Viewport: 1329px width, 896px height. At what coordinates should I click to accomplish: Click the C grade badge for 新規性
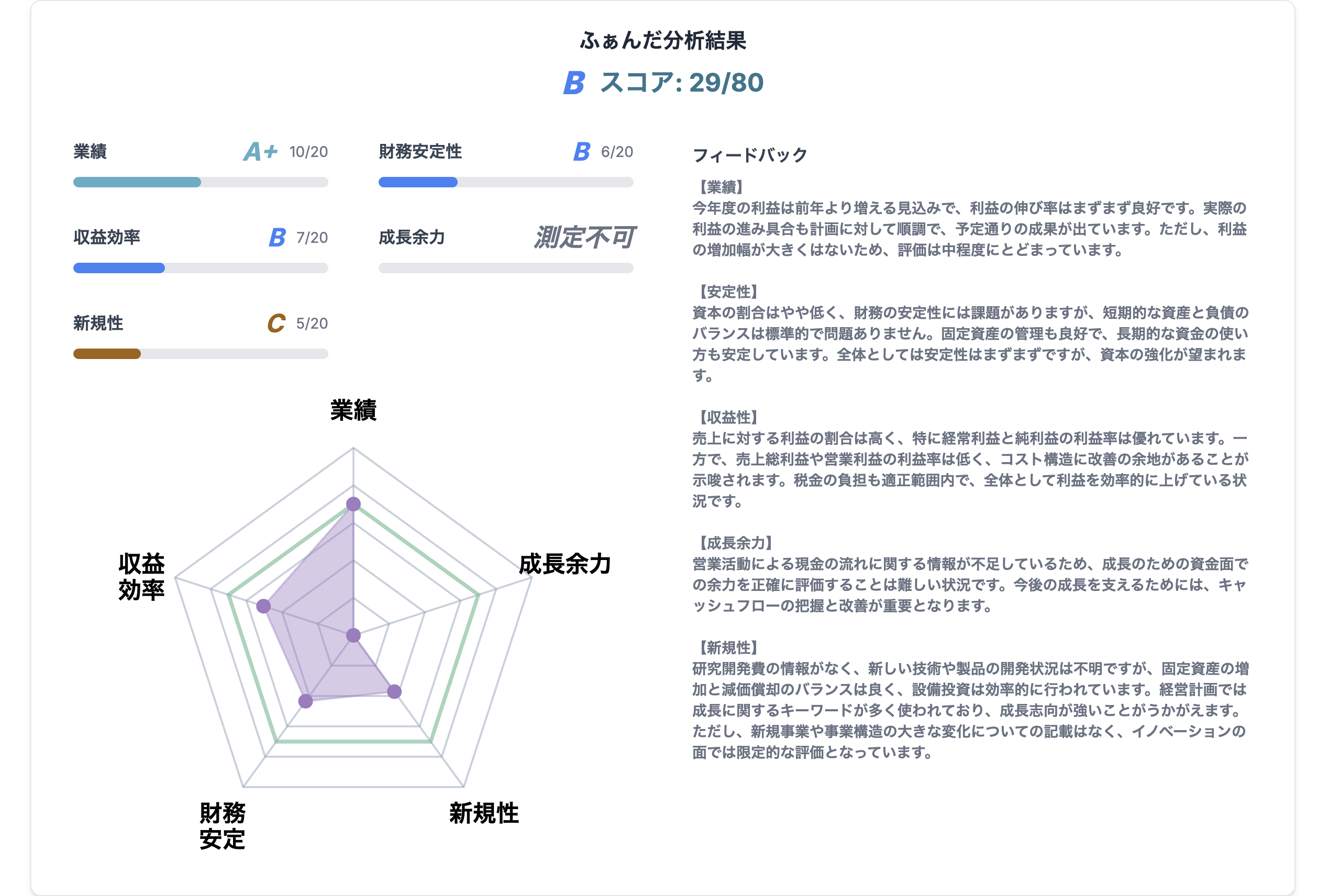point(276,323)
